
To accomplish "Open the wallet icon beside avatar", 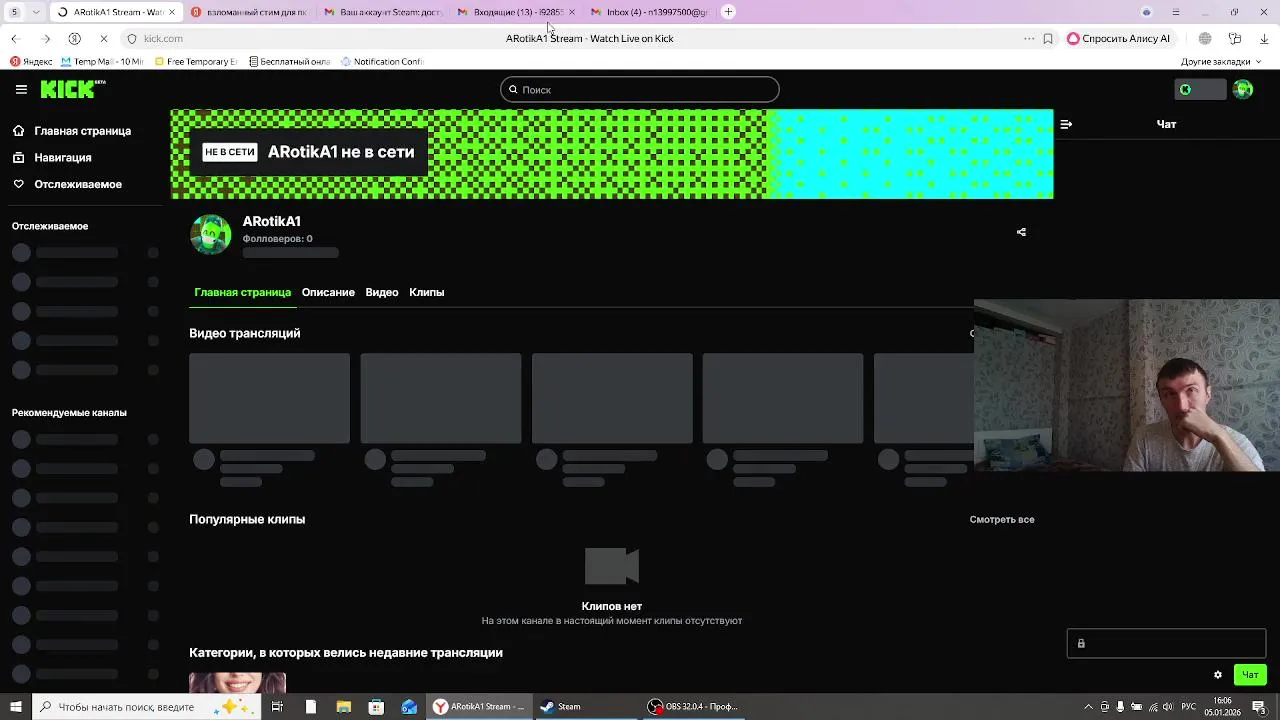I will click(x=1199, y=90).
